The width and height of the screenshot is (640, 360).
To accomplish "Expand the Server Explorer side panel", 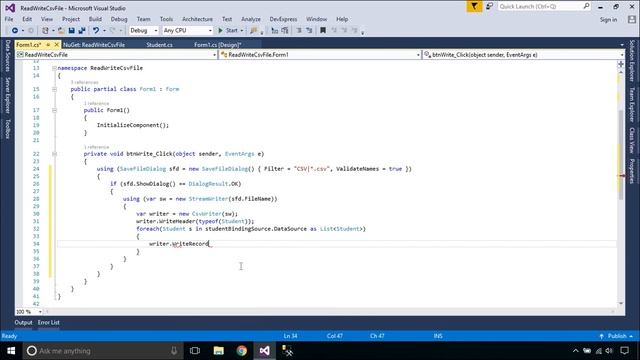I will 7,96.
